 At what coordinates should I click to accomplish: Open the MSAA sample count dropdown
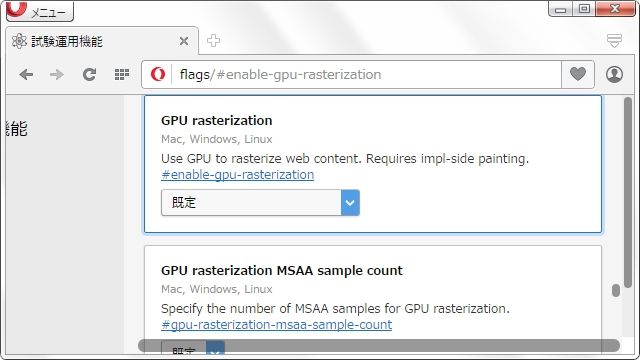(x=193, y=348)
